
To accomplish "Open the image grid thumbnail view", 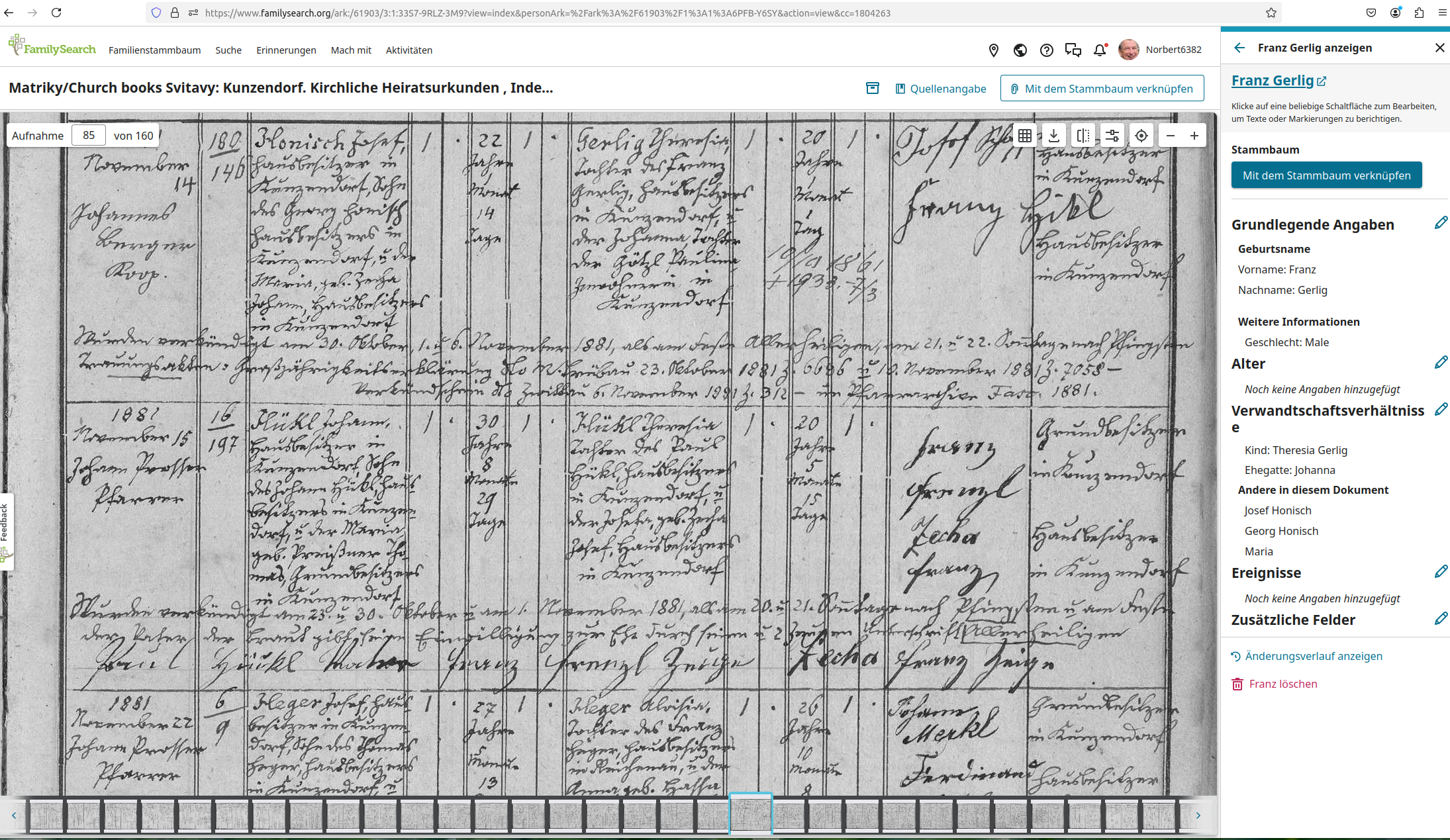I will coord(1025,136).
